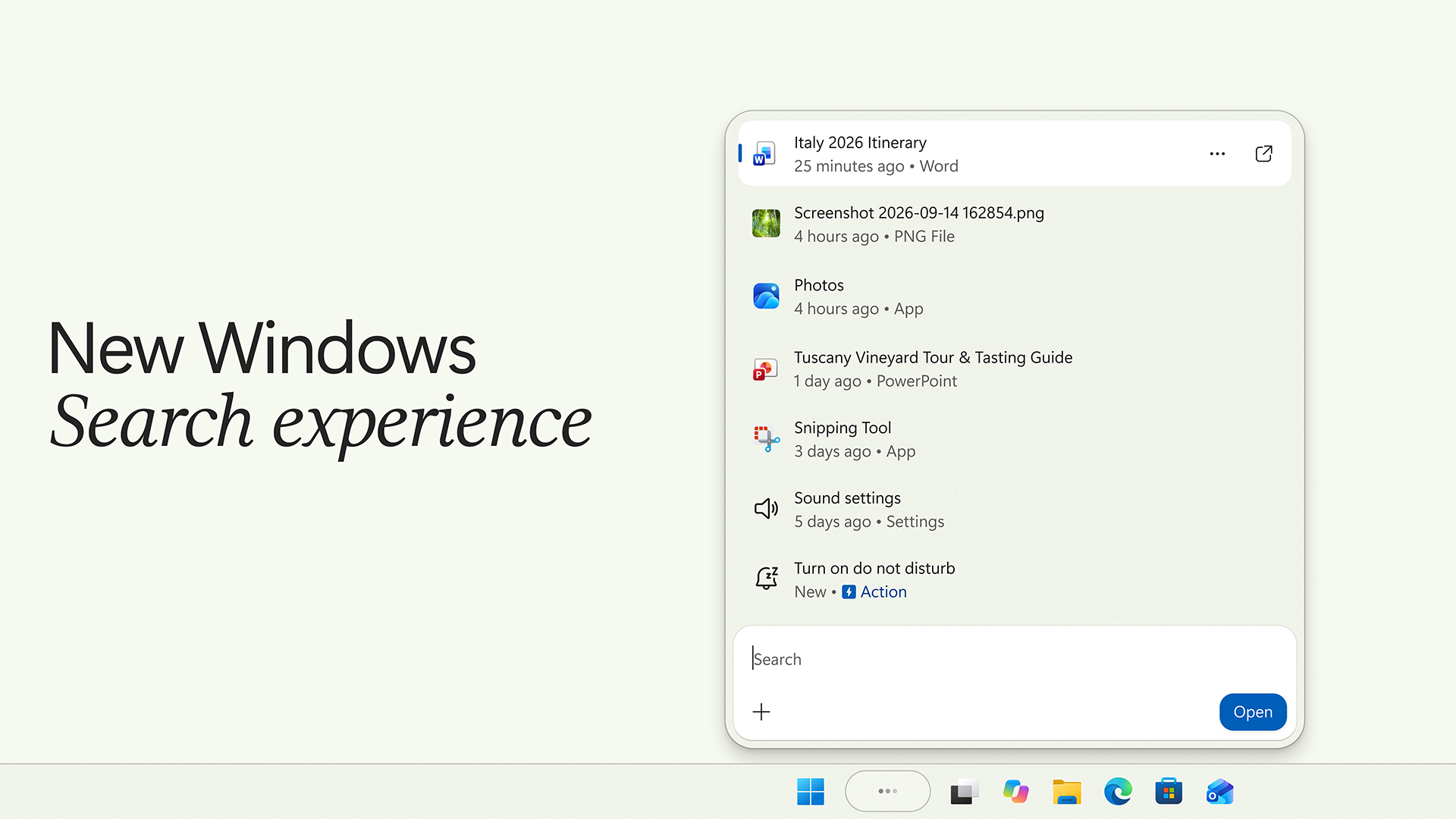Click the plus icon below the search field
This screenshot has width=1456, height=819.
[x=761, y=711]
